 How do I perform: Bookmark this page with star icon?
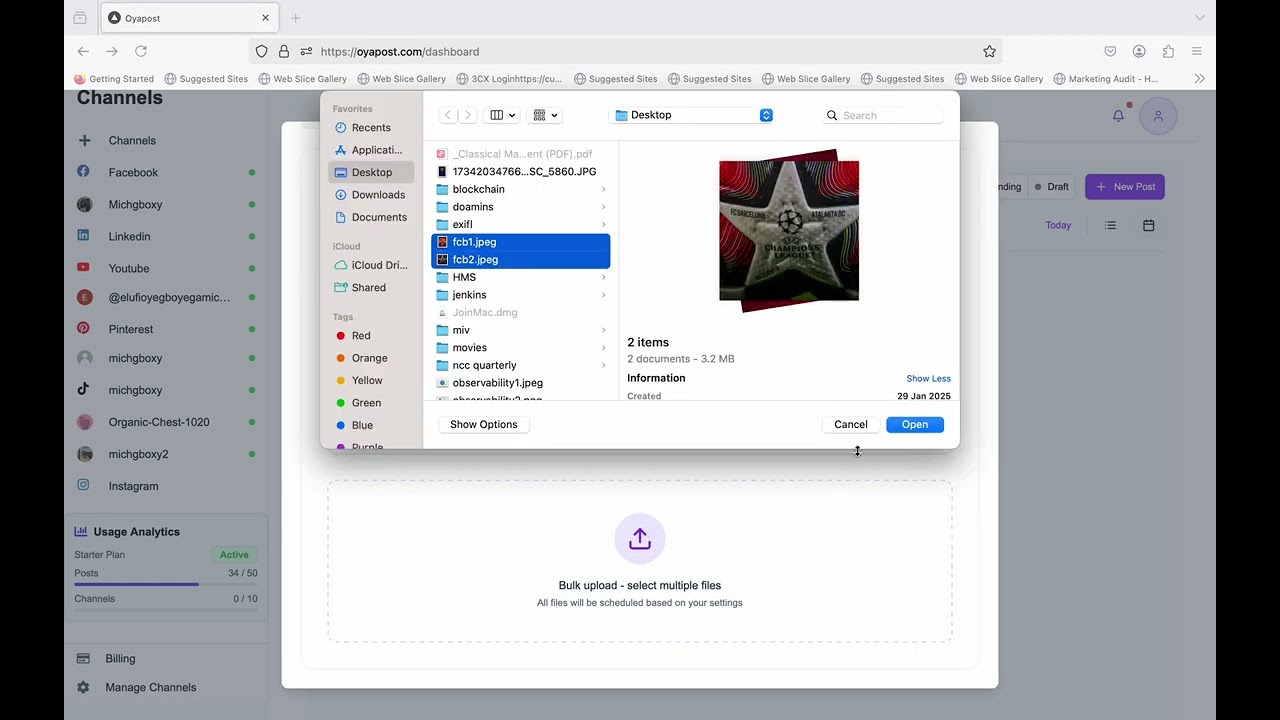tap(989, 51)
